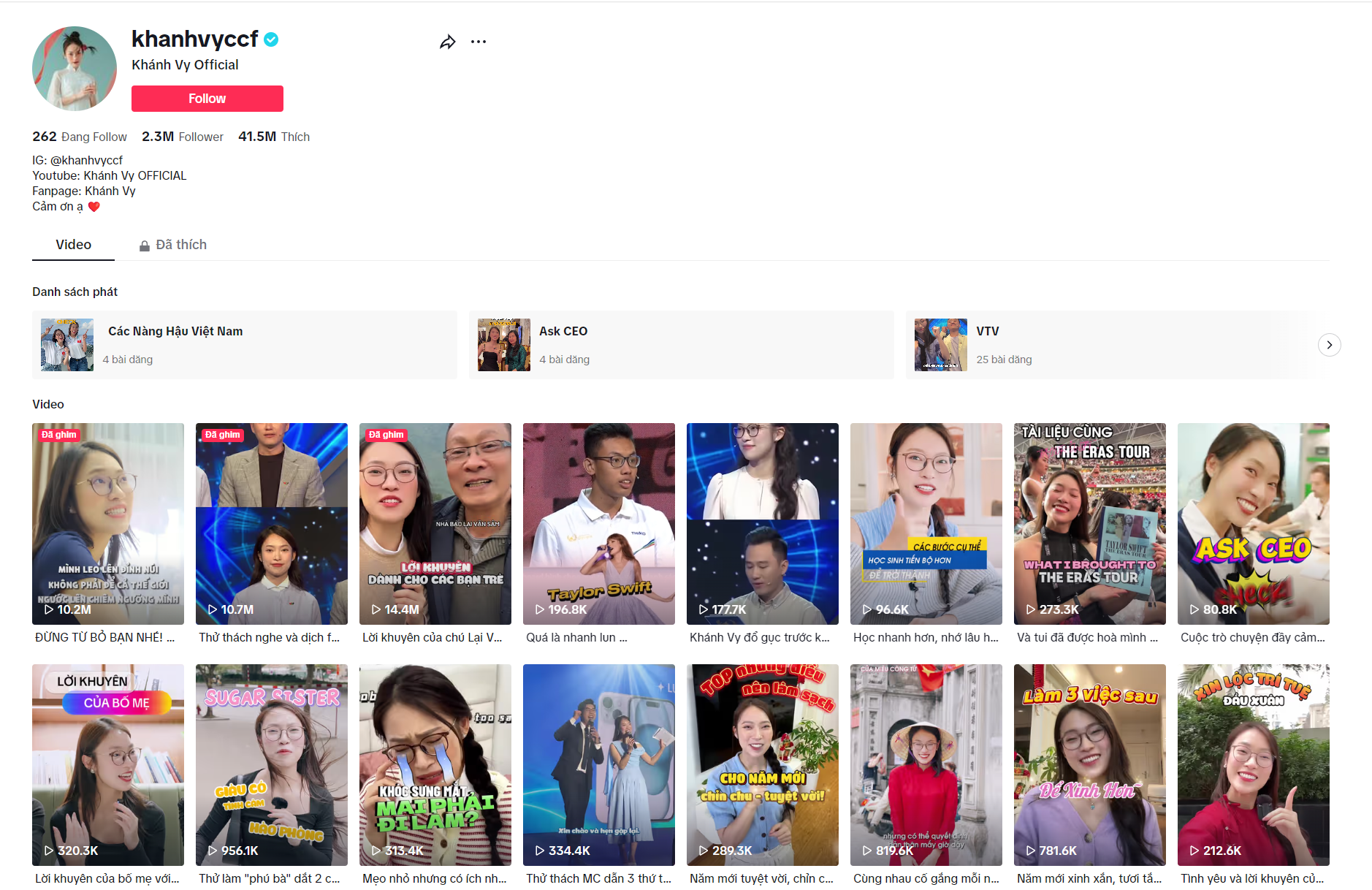The width and height of the screenshot is (1372, 890).
Task: Click the share arrow icon
Action: coord(447,42)
